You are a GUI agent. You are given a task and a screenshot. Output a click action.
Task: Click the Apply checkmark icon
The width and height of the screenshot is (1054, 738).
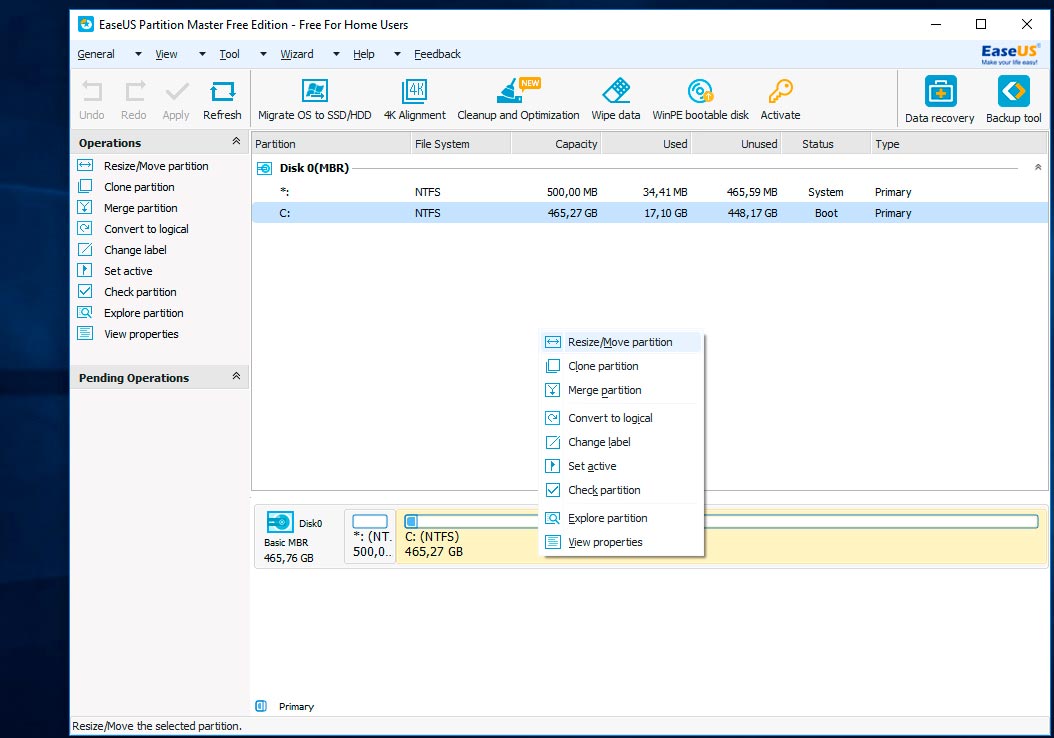[x=176, y=92]
